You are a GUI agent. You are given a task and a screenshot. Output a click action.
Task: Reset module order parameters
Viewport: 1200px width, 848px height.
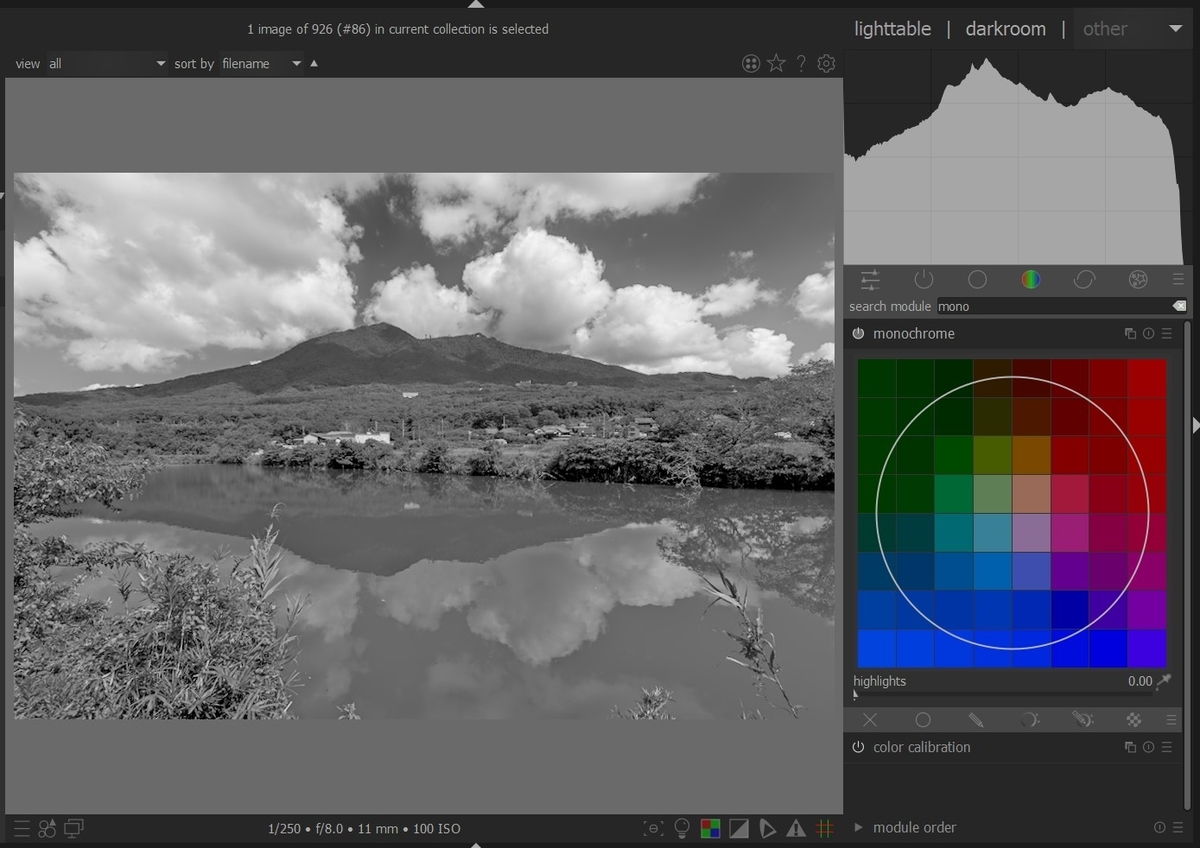(1159, 828)
